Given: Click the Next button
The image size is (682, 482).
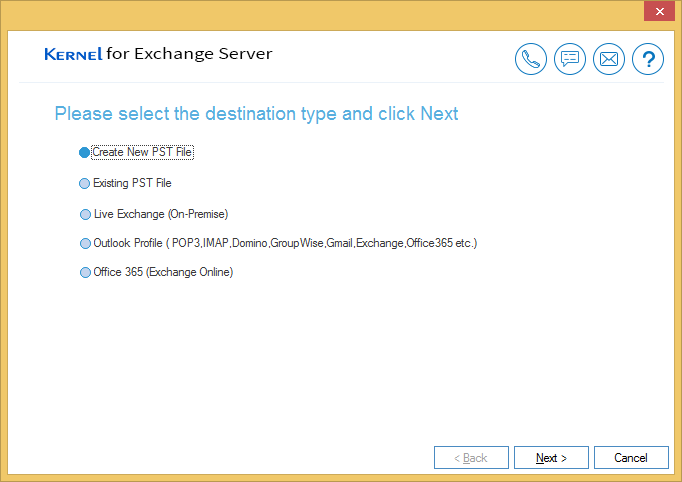Looking at the screenshot, I should click(x=551, y=458).
